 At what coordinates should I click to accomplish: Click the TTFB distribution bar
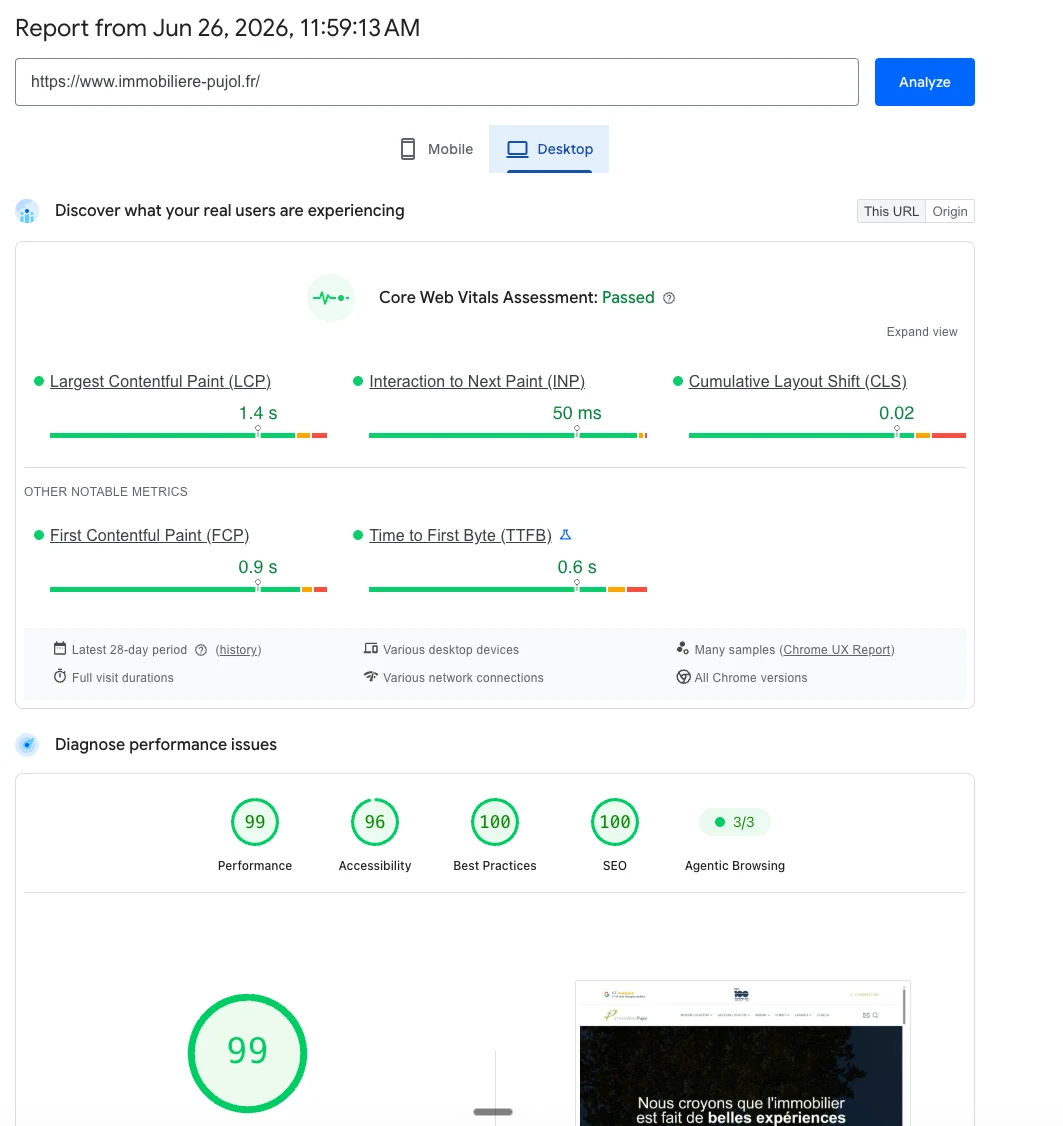tap(508, 589)
